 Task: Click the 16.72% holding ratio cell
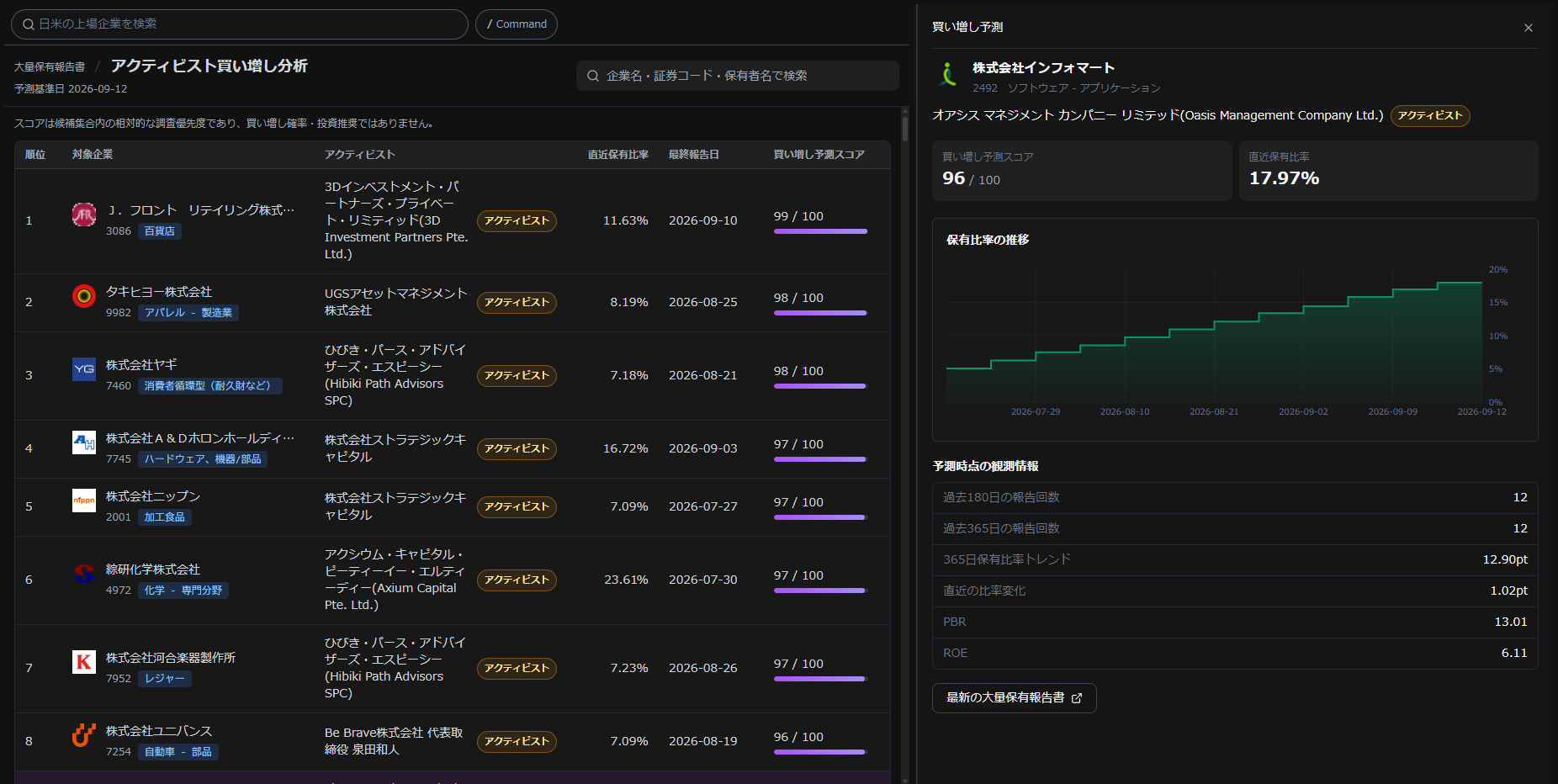click(x=626, y=448)
